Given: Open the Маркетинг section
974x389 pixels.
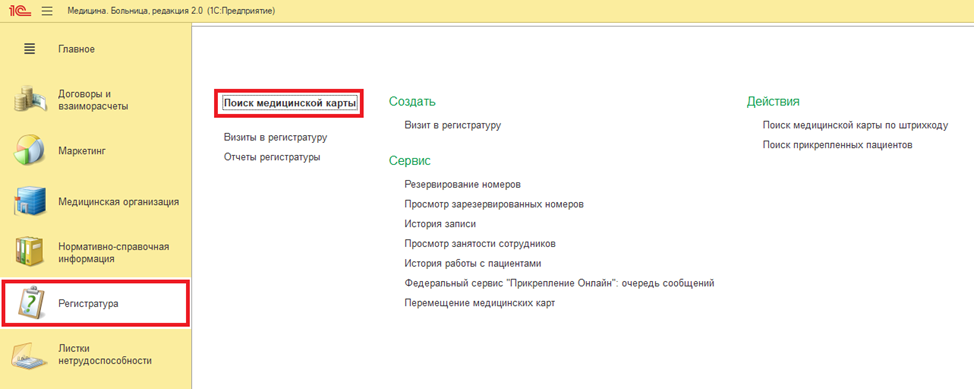Looking at the screenshot, I should point(81,150).
